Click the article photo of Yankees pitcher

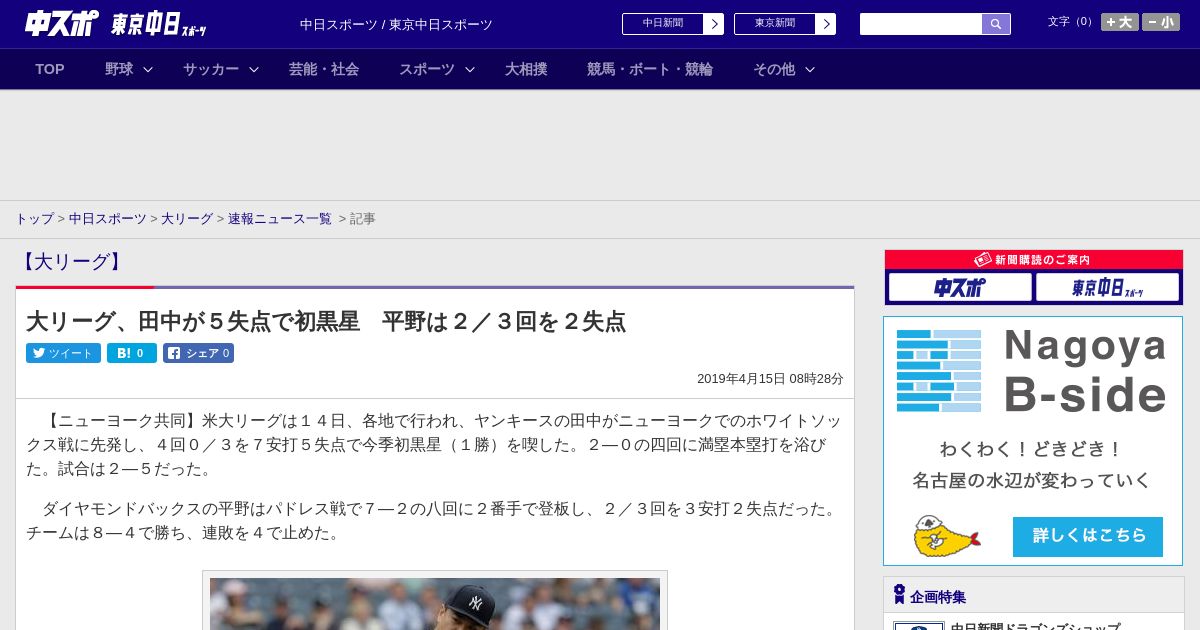[x=435, y=603]
